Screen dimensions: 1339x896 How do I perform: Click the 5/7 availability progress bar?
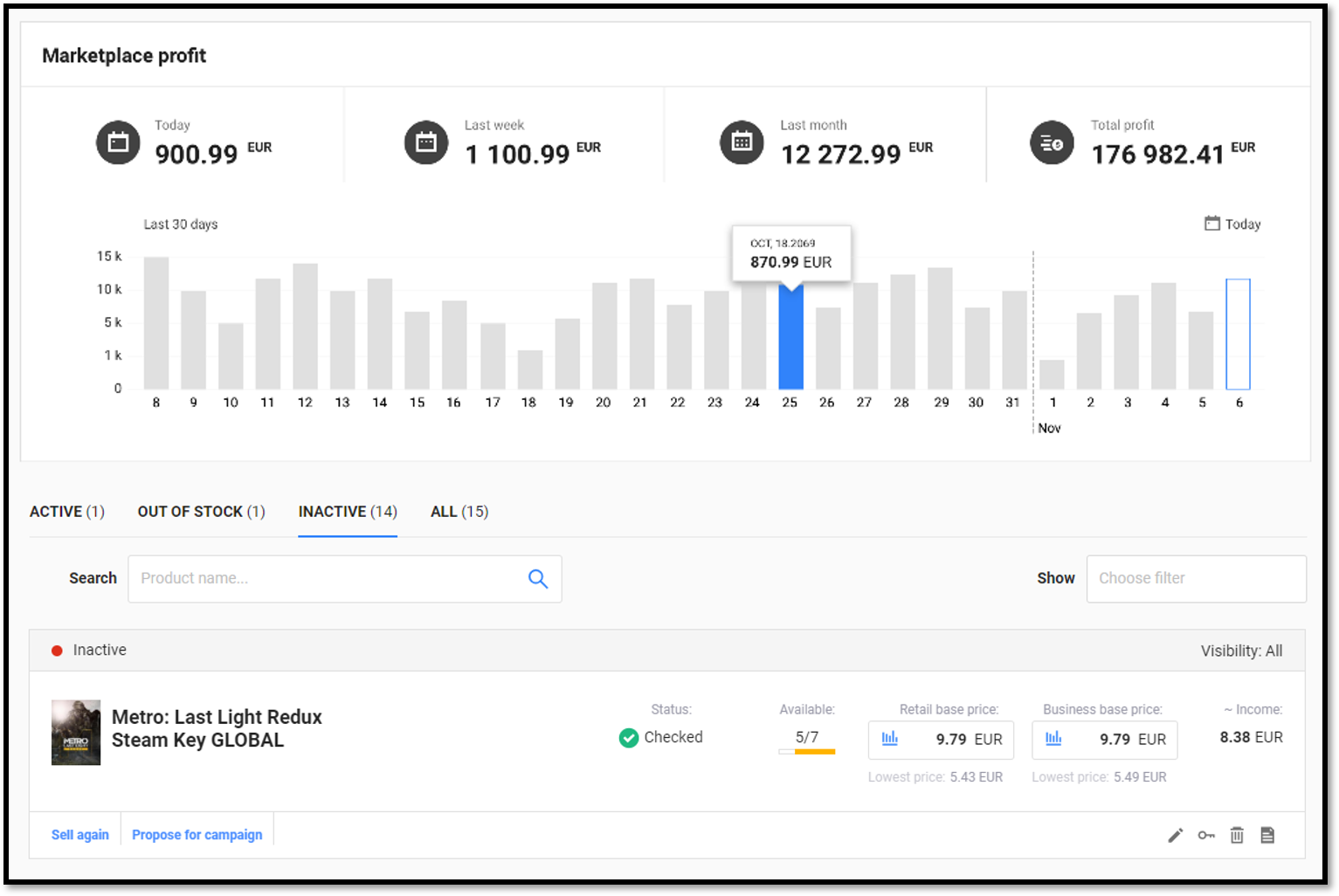click(x=807, y=751)
